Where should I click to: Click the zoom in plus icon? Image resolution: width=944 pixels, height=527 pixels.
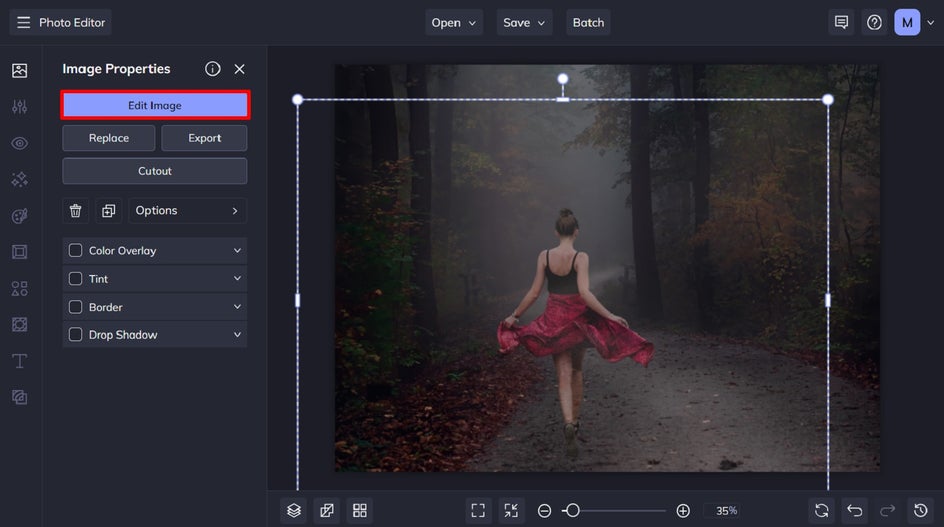683,510
